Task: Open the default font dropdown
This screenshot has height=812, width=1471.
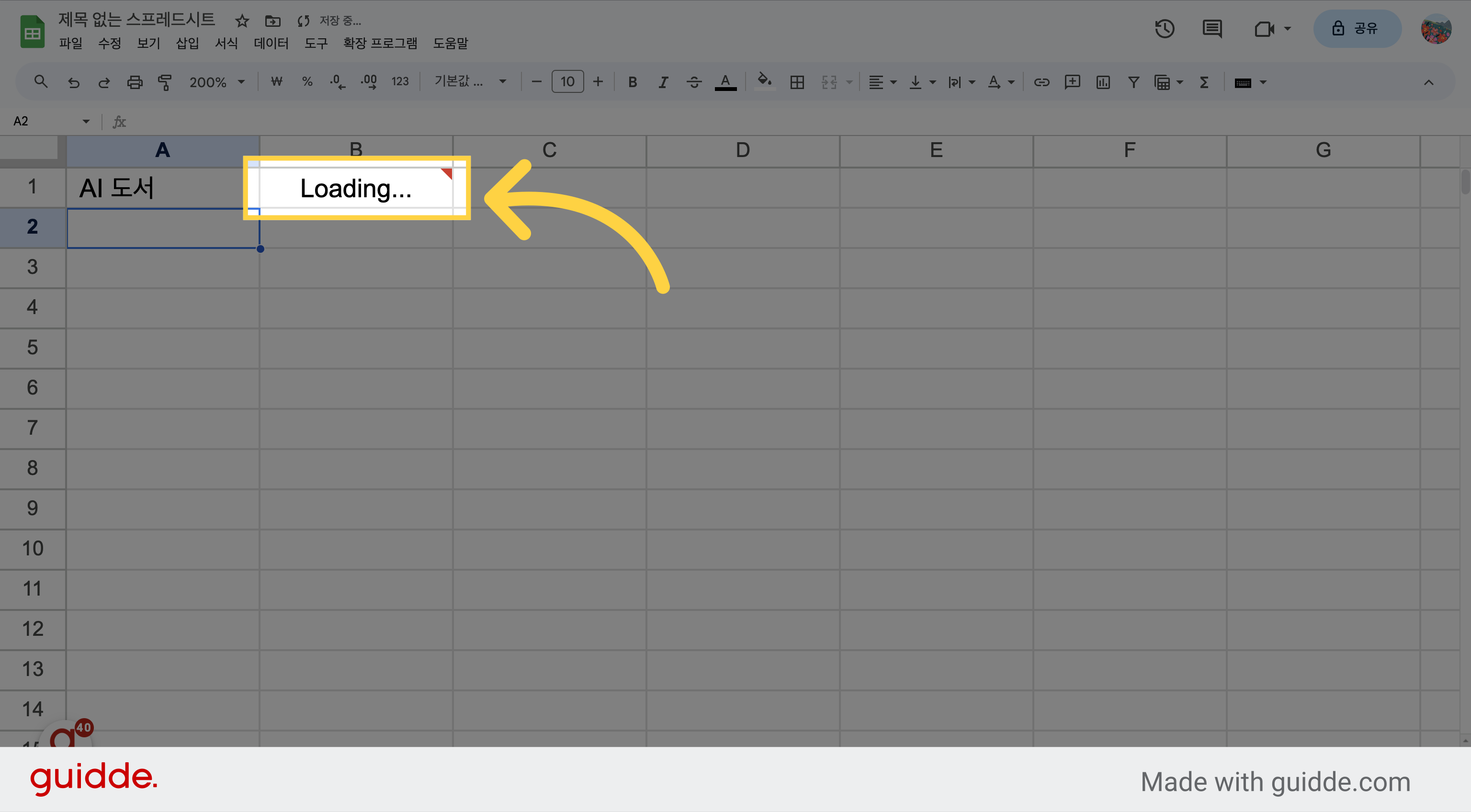Action: click(470, 82)
